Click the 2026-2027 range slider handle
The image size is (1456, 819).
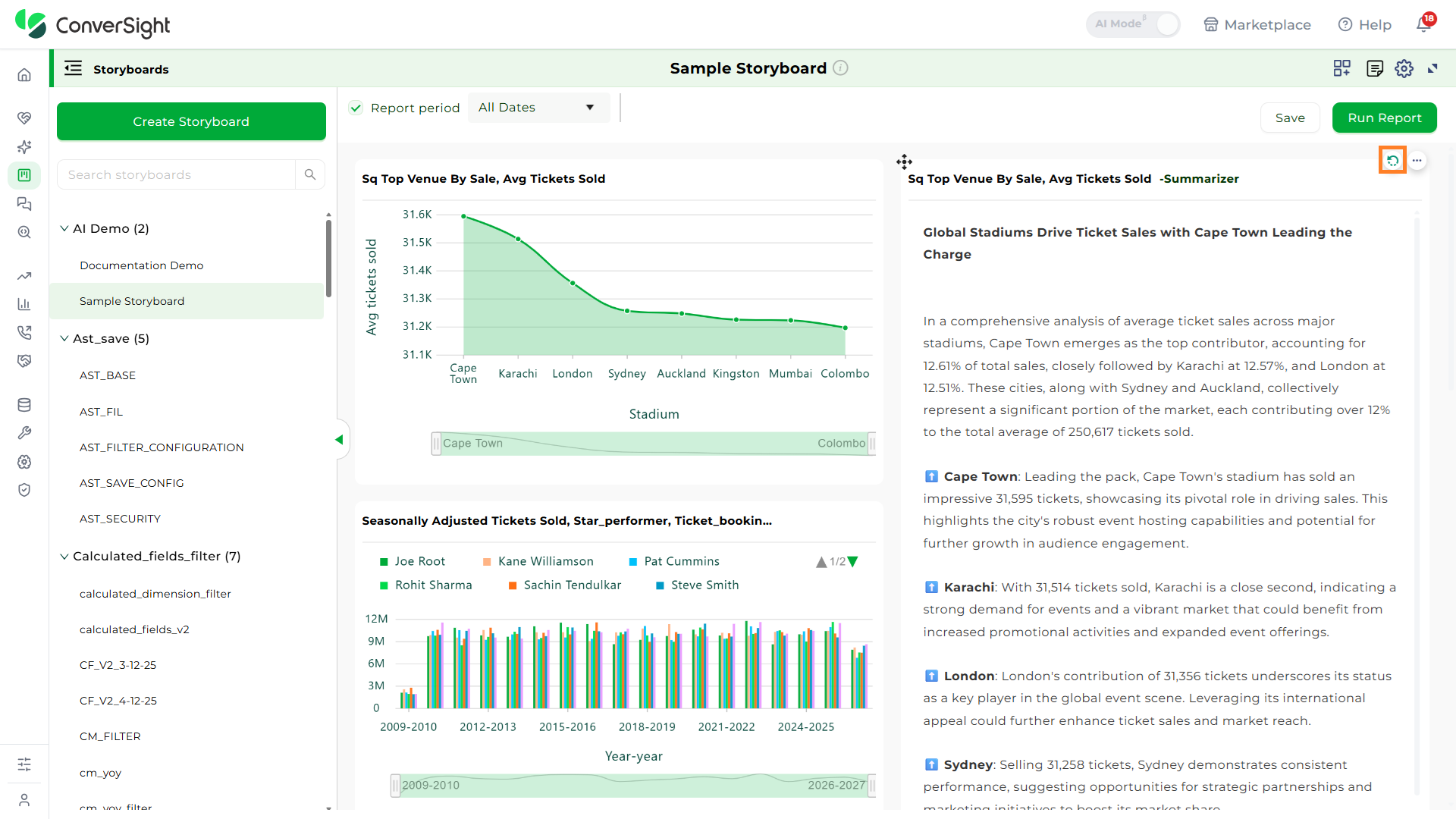click(872, 786)
